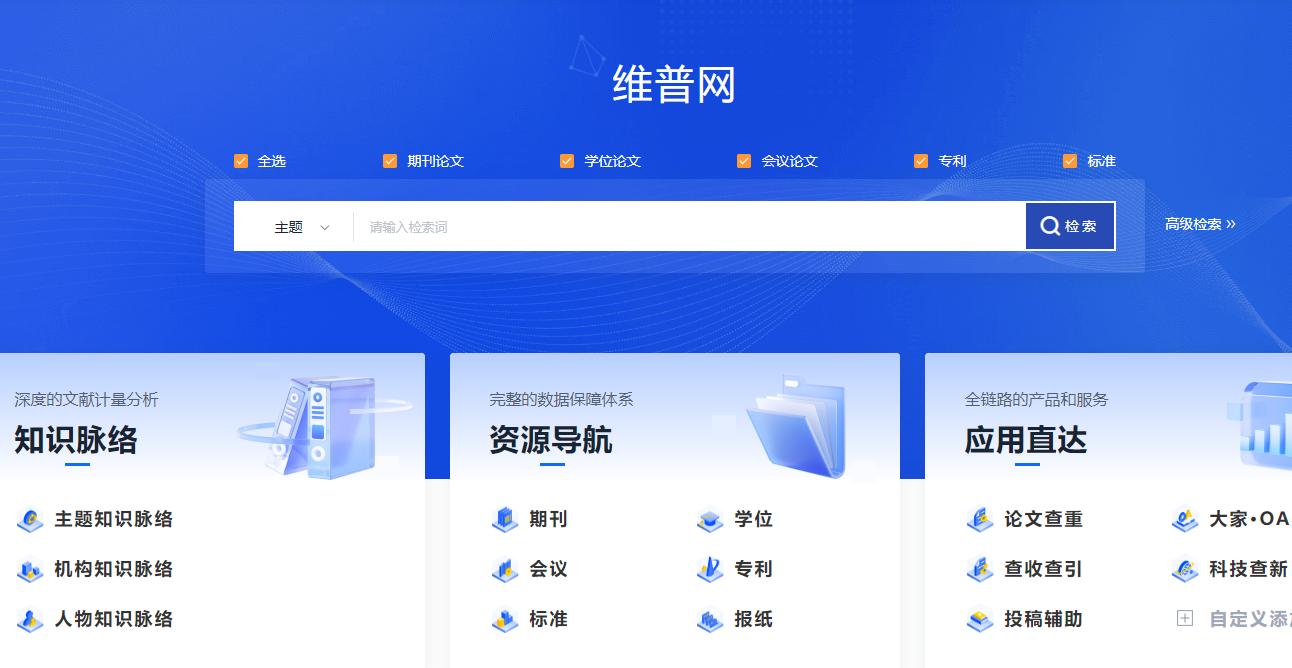Click the 报纸 resource icon

[710, 620]
